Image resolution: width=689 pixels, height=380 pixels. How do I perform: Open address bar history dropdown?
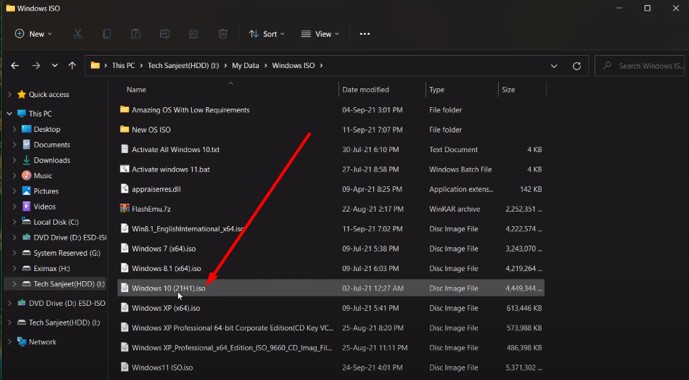[554, 66]
